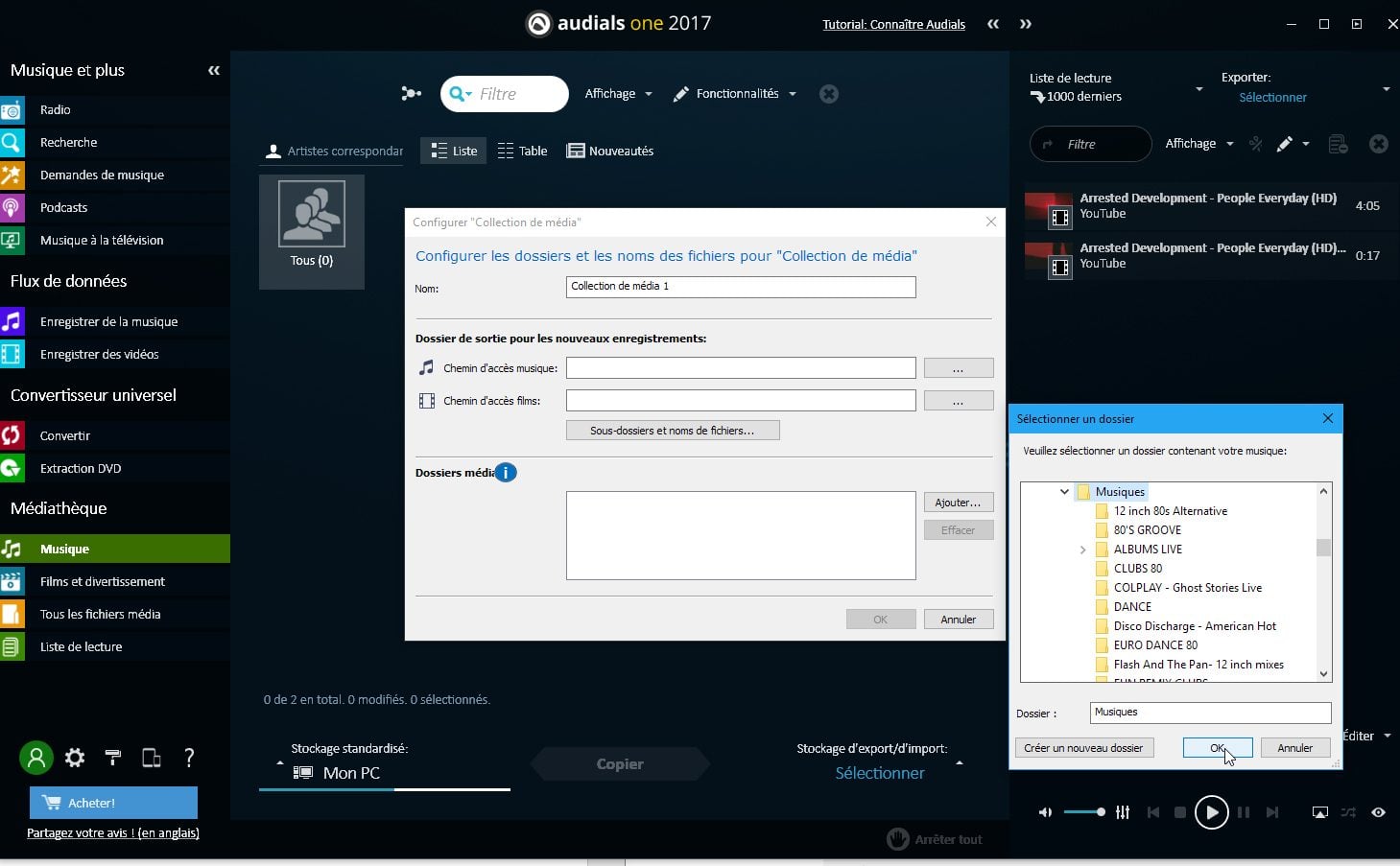Open the pencil edit tool above playlist
The height and width of the screenshot is (866, 1400).
coord(1287,143)
